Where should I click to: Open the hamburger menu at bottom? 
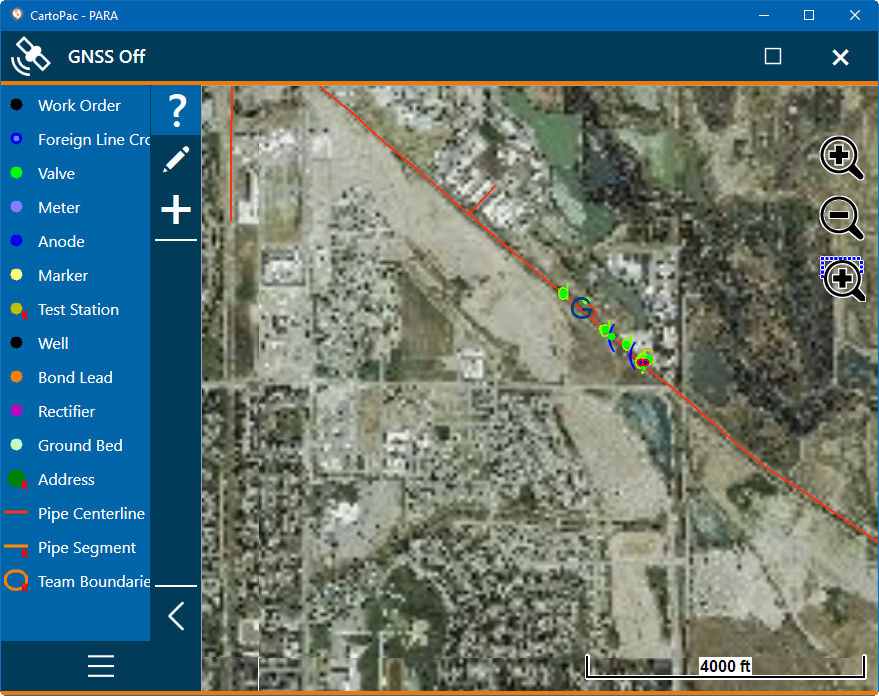tap(101, 666)
